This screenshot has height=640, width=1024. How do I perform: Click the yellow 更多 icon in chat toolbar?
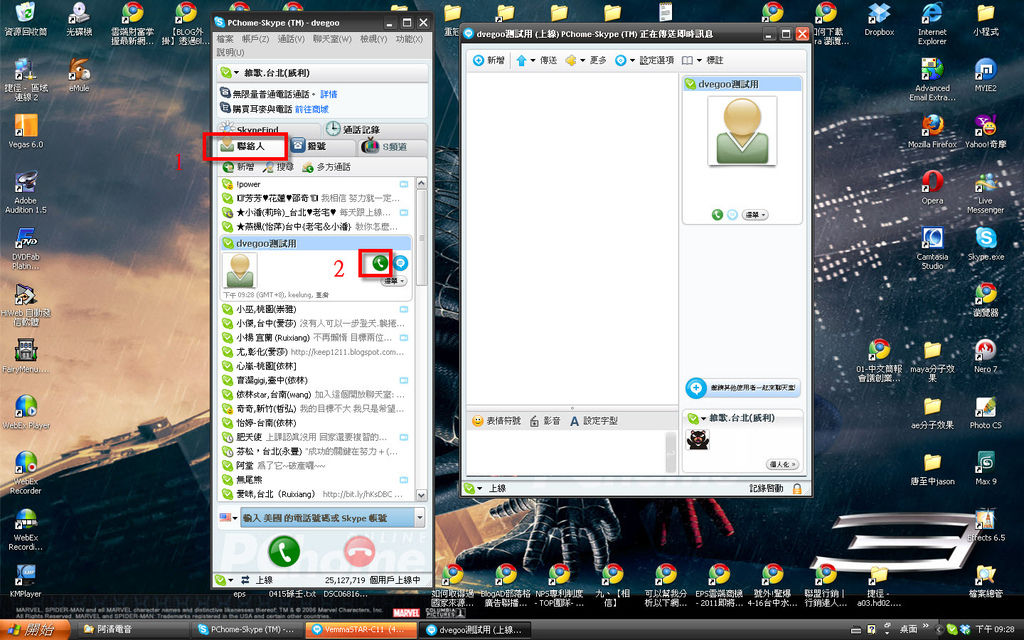(x=571, y=60)
